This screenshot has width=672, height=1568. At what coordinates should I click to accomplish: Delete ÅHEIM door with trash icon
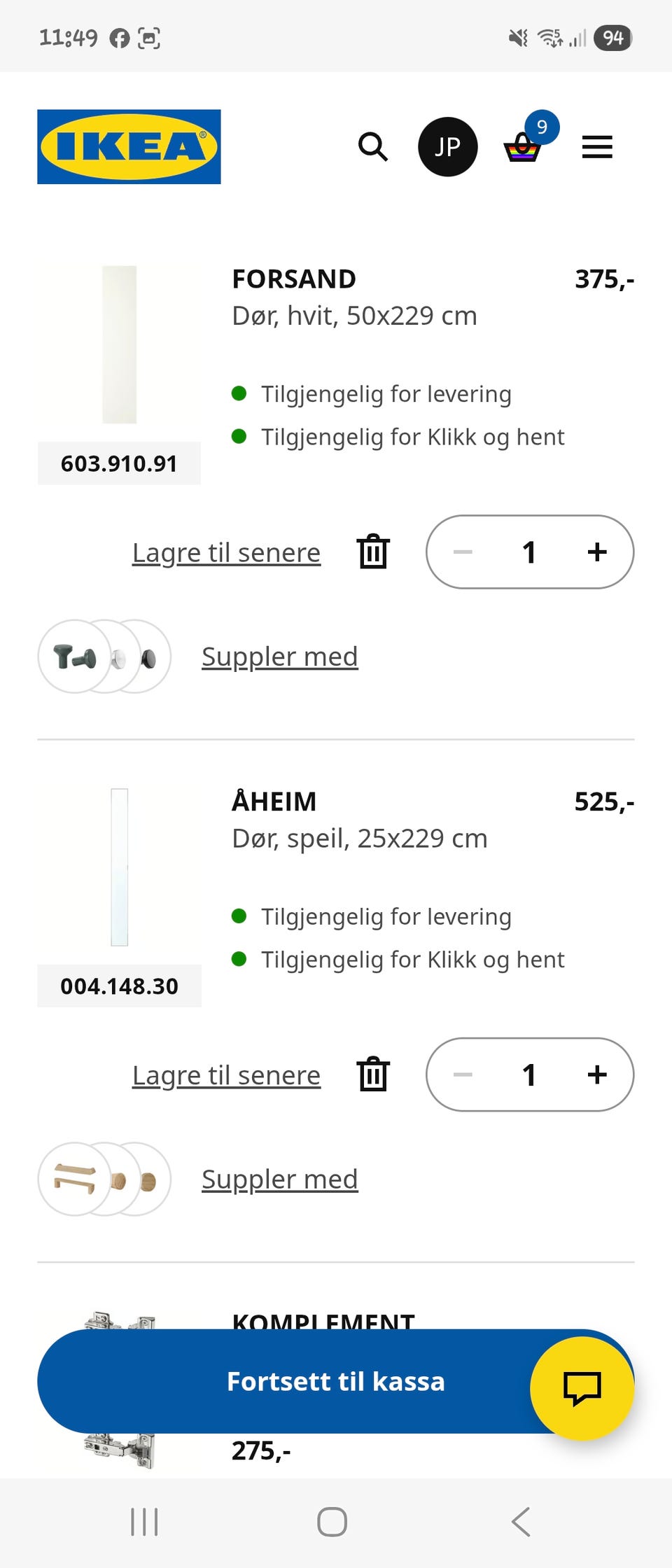[373, 1074]
